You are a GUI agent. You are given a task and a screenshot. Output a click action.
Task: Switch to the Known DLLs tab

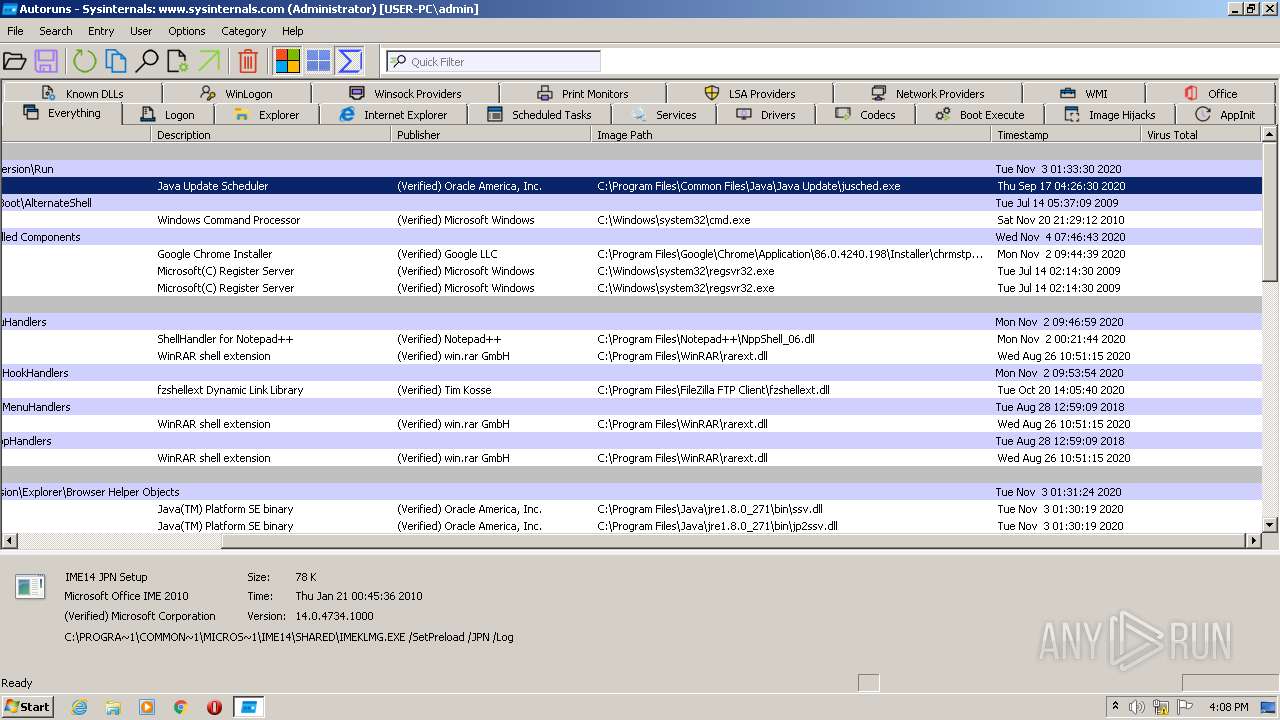click(83, 93)
